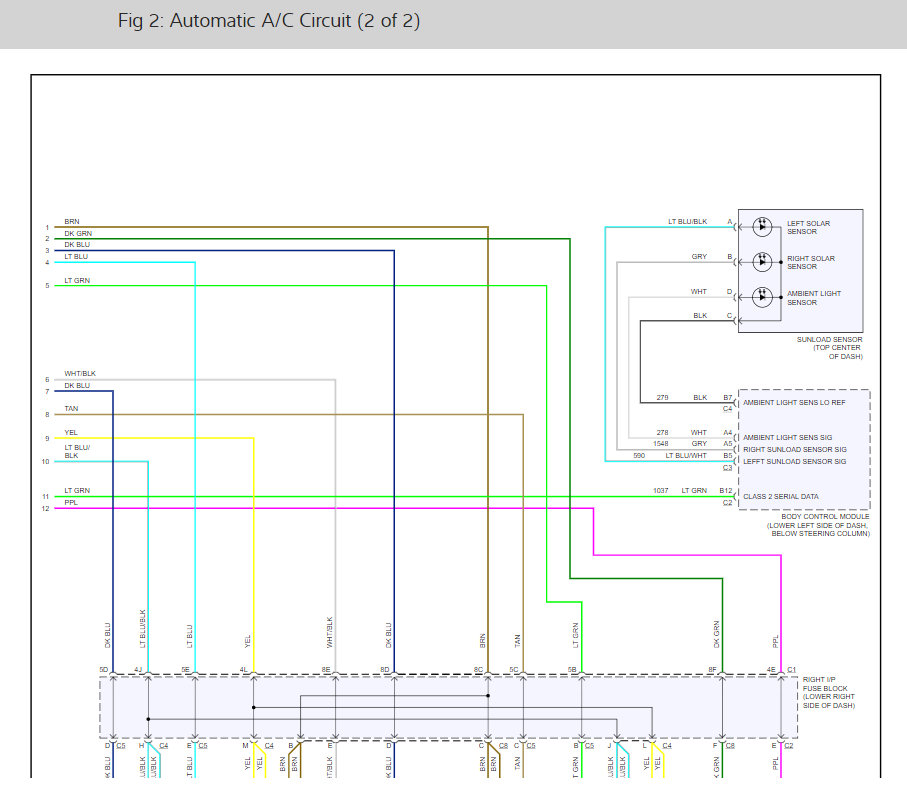Screen dimensions: 907x803
Task: Click circuit number '278'
Action: pyautogui.click(x=662, y=433)
